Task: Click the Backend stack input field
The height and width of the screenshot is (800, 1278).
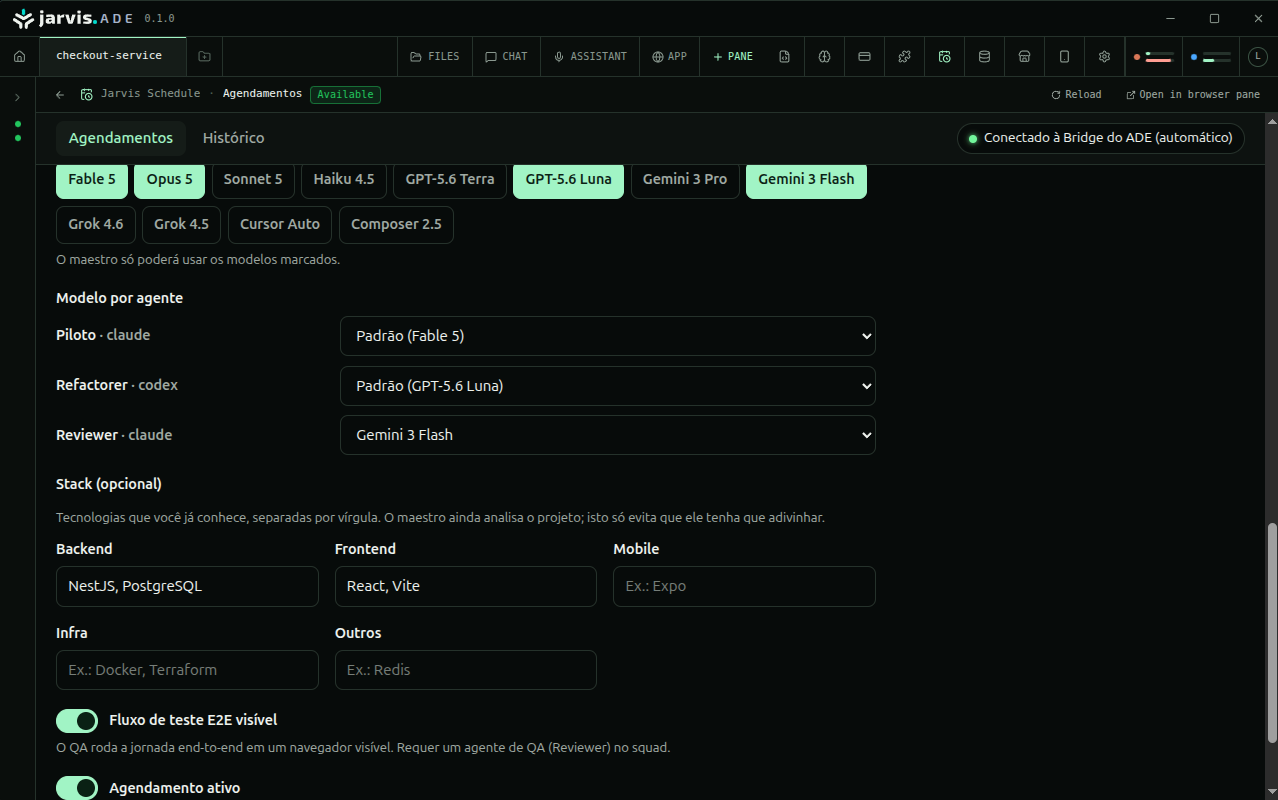Action: tap(187, 586)
